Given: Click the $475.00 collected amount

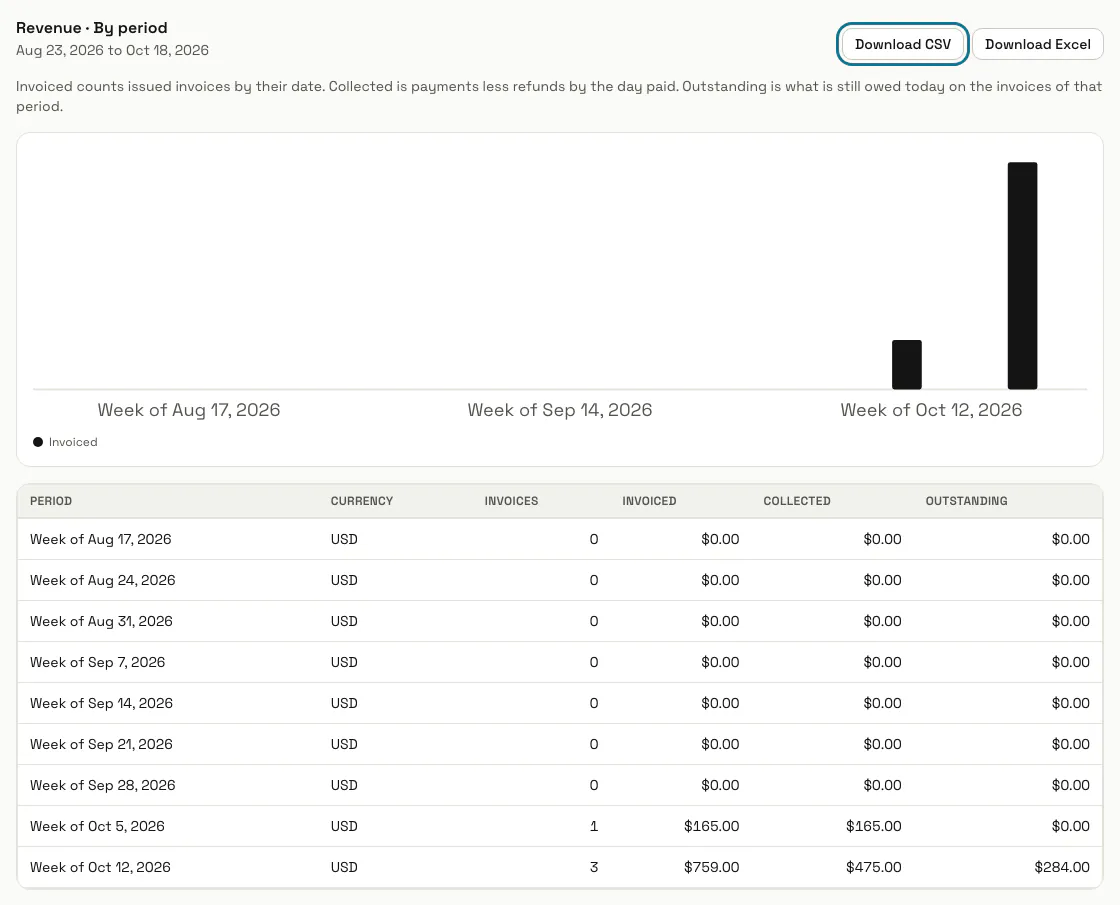Looking at the screenshot, I should [x=874, y=867].
